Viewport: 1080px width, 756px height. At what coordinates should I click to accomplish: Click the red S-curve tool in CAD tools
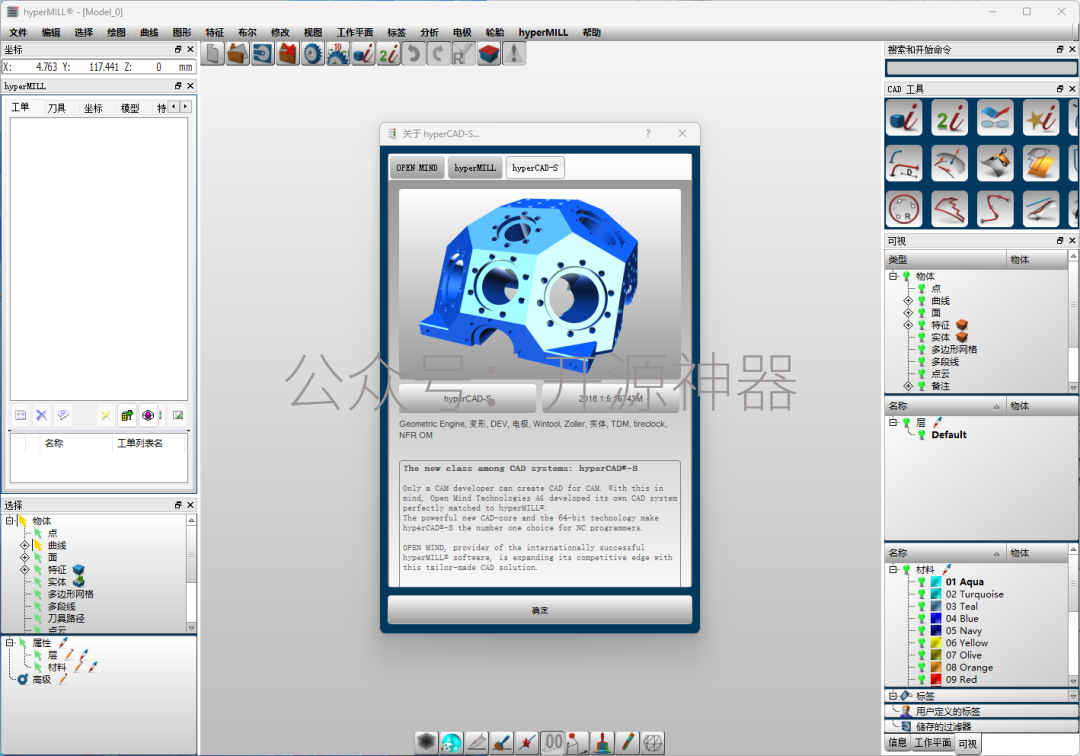tap(995, 209)
